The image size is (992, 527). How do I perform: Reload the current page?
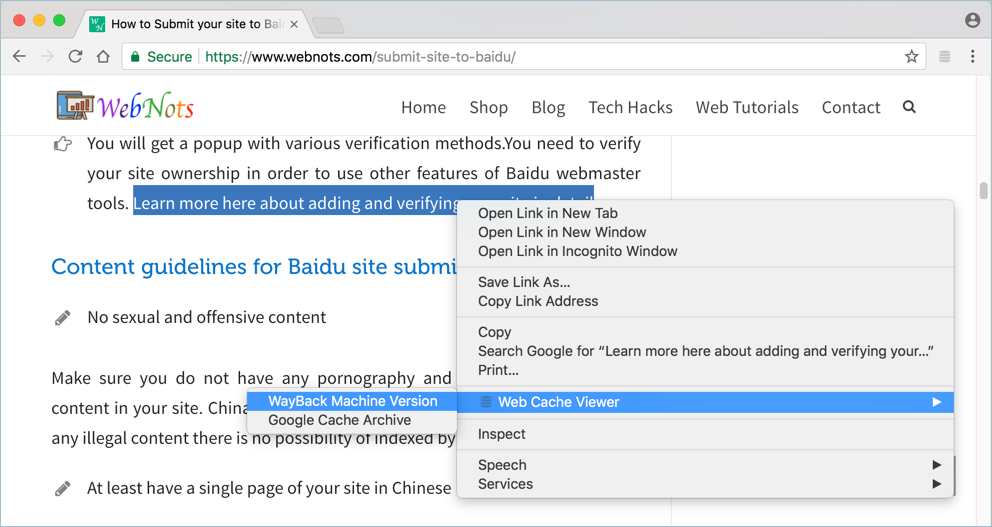(75, 57)
